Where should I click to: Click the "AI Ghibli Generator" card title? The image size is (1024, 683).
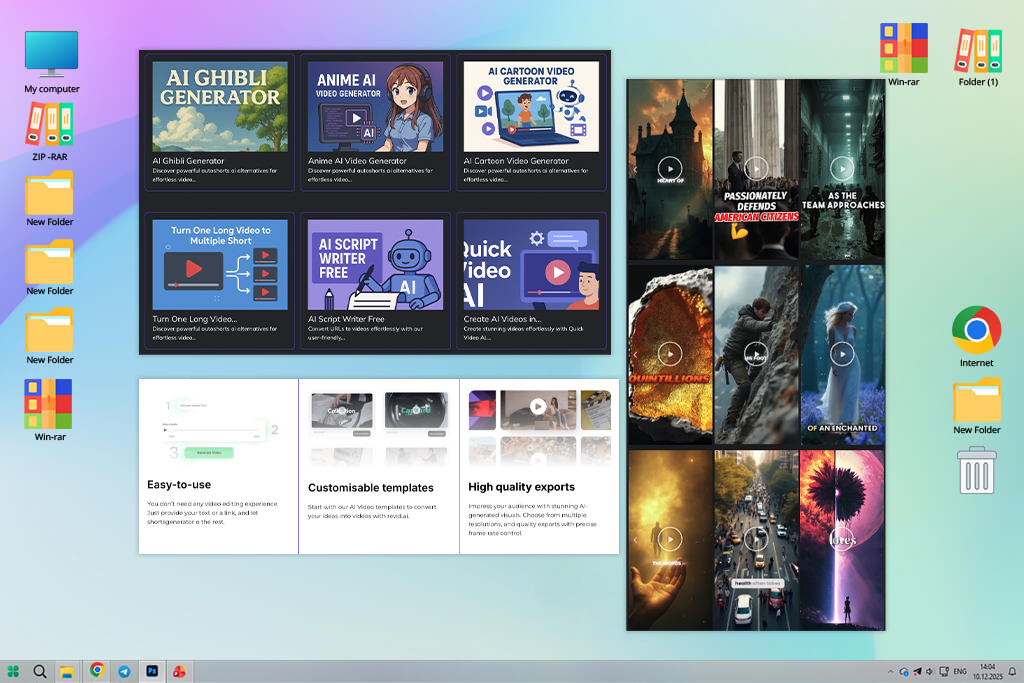pyautogui.click(x=188, y=161)
